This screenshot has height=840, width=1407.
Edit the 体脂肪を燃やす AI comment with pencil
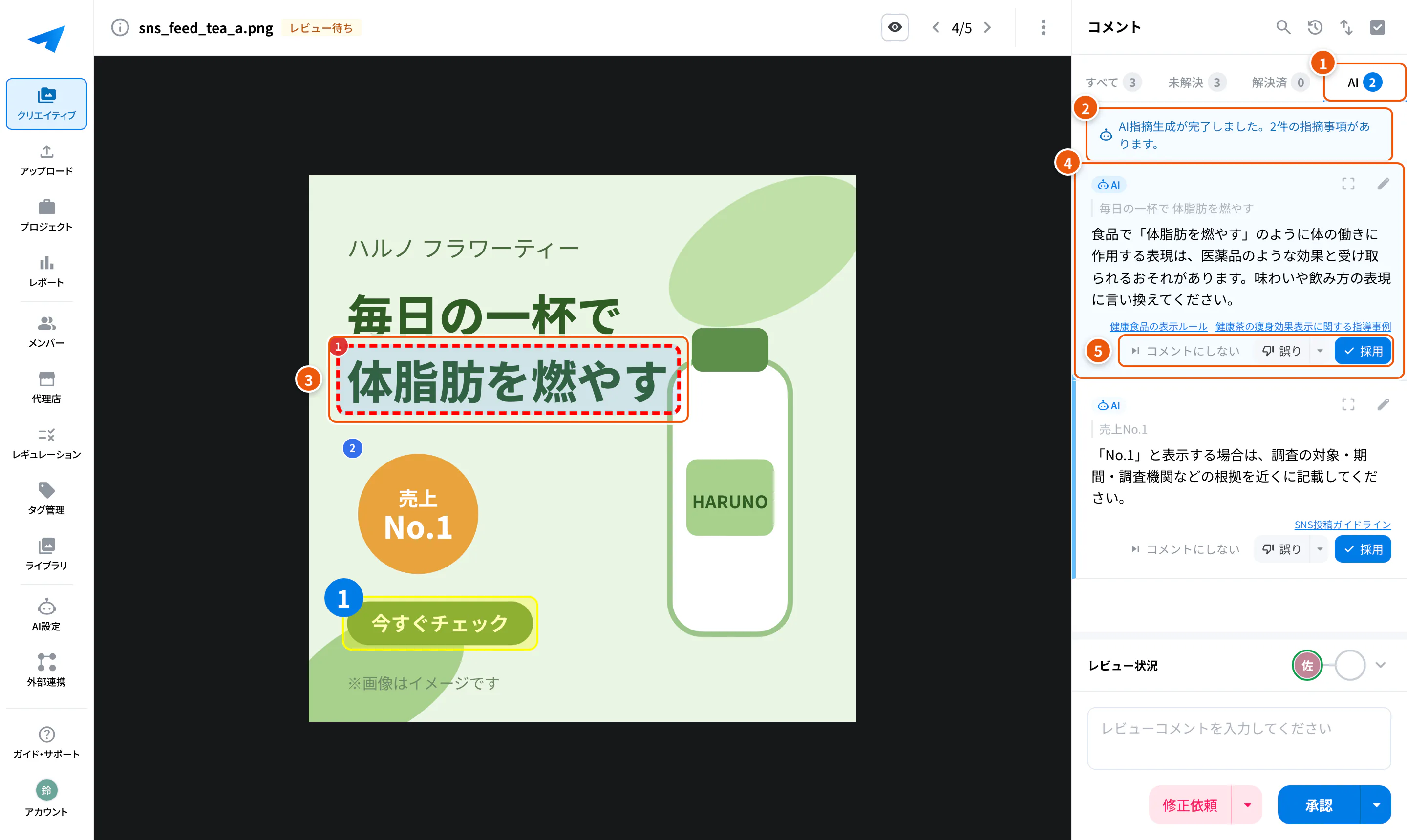tap(1383, 184)
